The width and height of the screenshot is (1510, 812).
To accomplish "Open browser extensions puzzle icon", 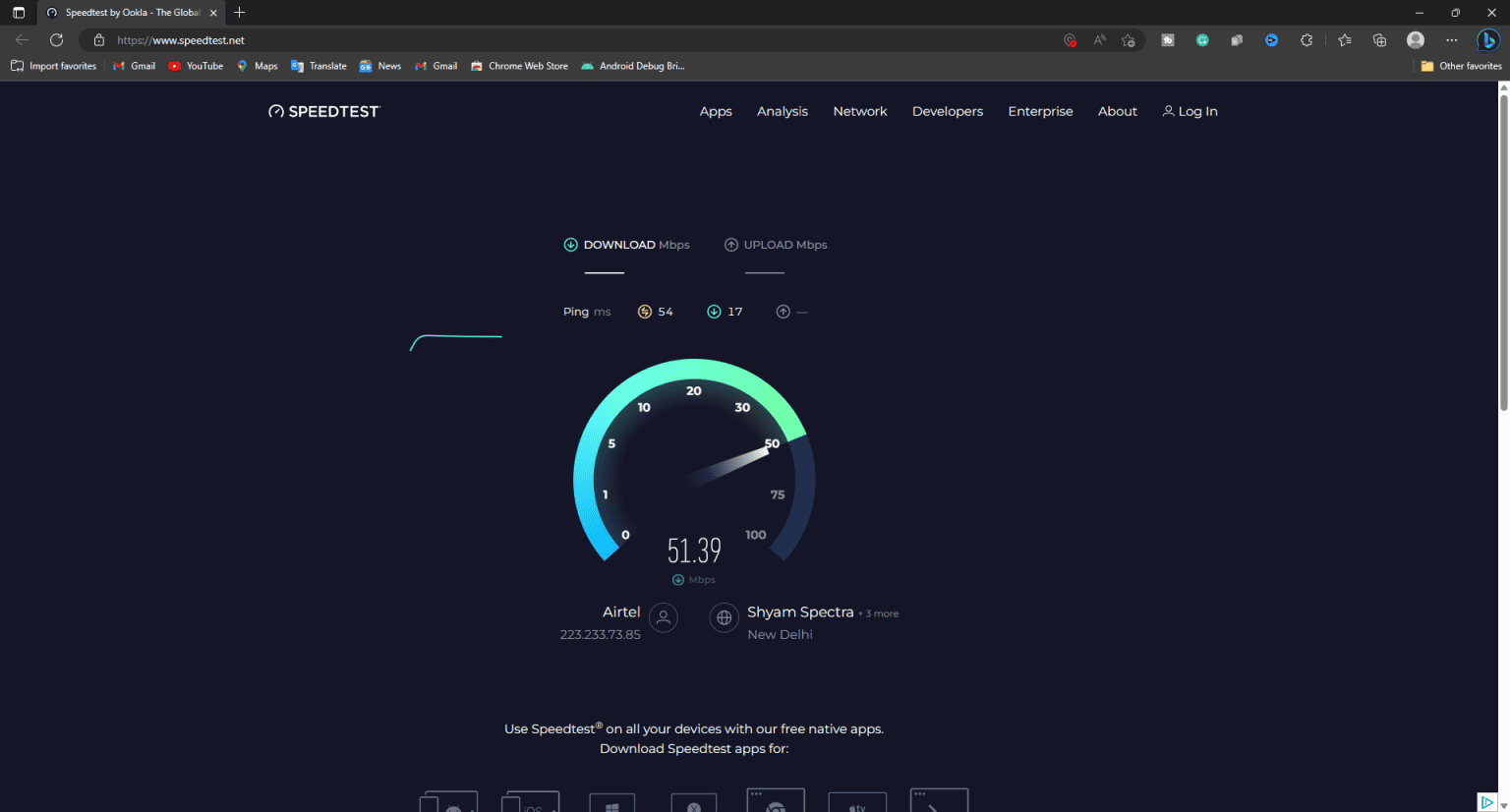I will (x=1307, y=40).
